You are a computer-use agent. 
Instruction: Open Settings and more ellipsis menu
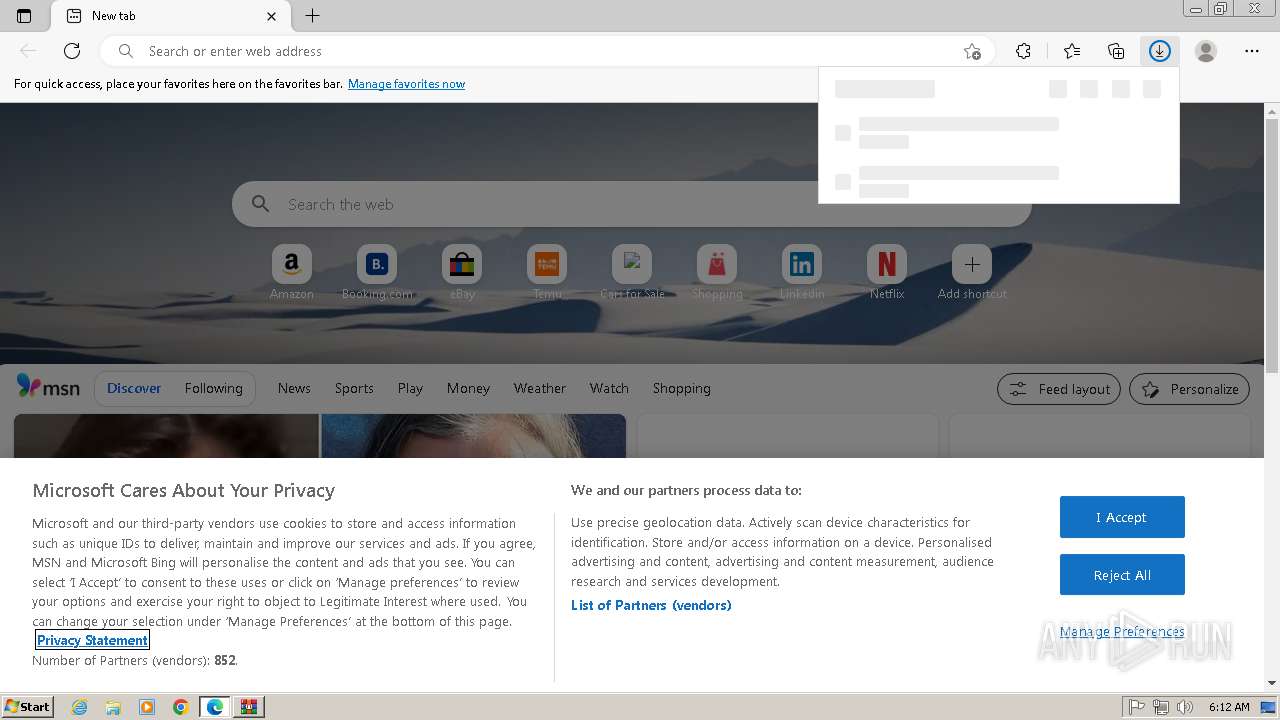[1252, 51]
